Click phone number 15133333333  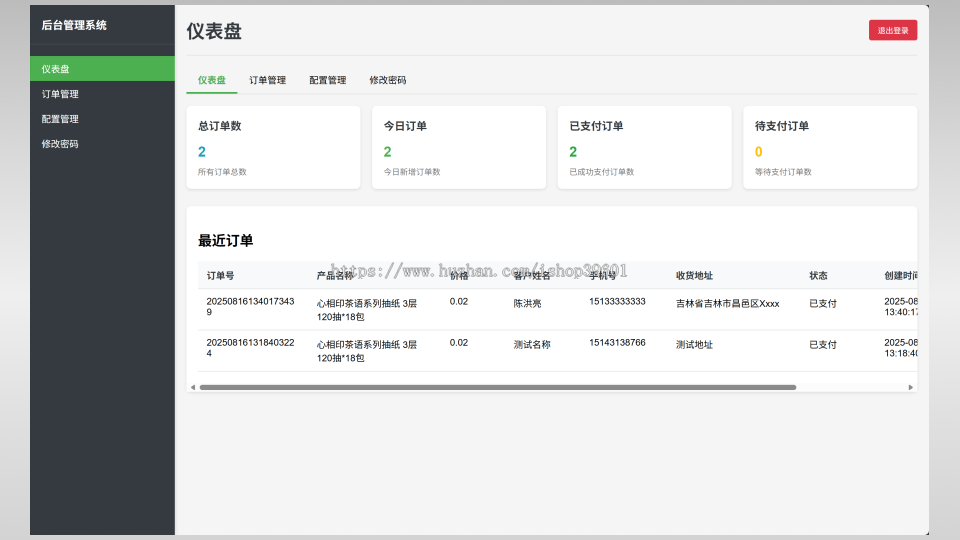(617, 301)
